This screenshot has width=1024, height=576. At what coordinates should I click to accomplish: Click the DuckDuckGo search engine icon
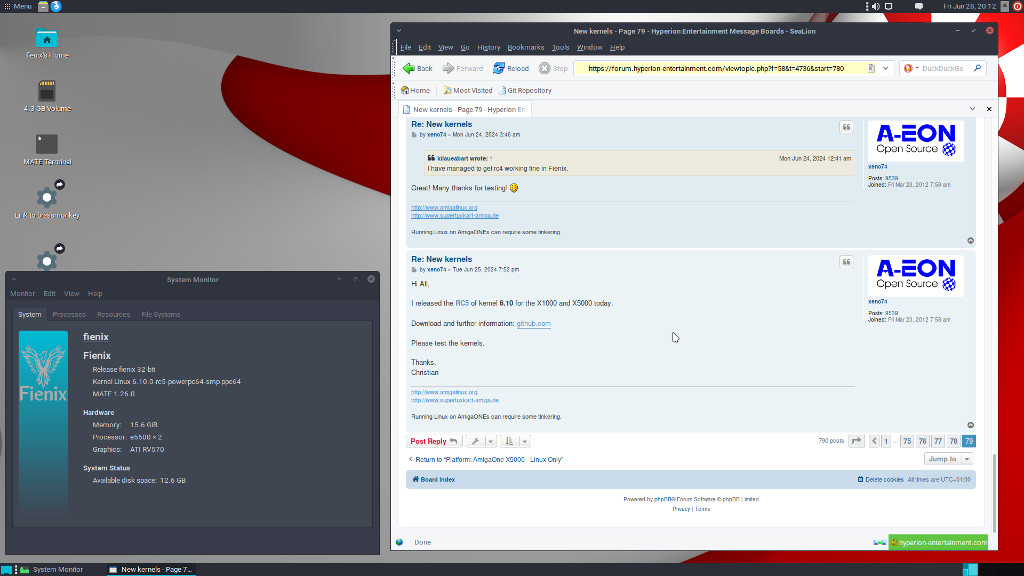[x=908, y=68]
